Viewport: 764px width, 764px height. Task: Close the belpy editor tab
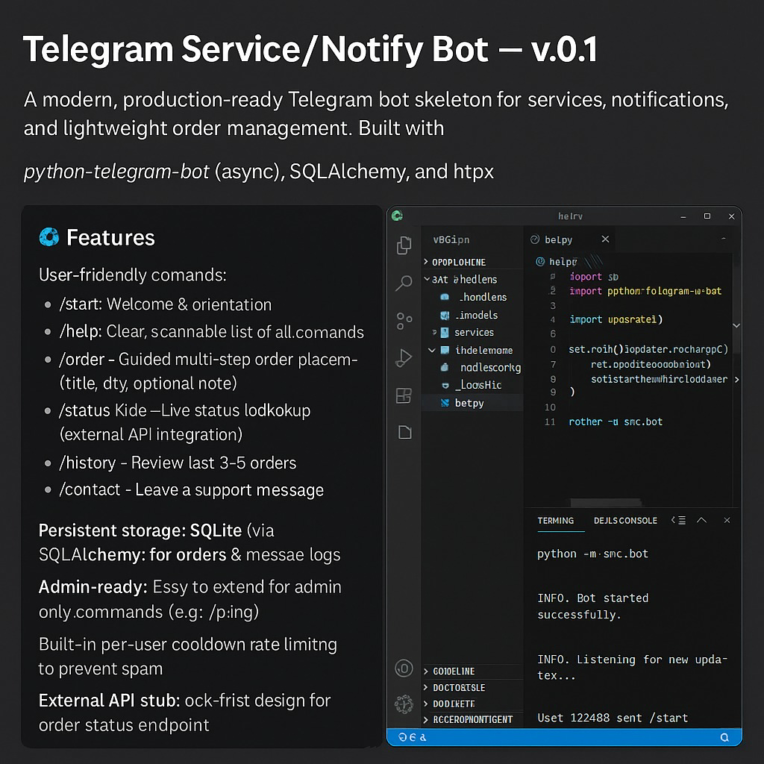[x=605, y=239]
